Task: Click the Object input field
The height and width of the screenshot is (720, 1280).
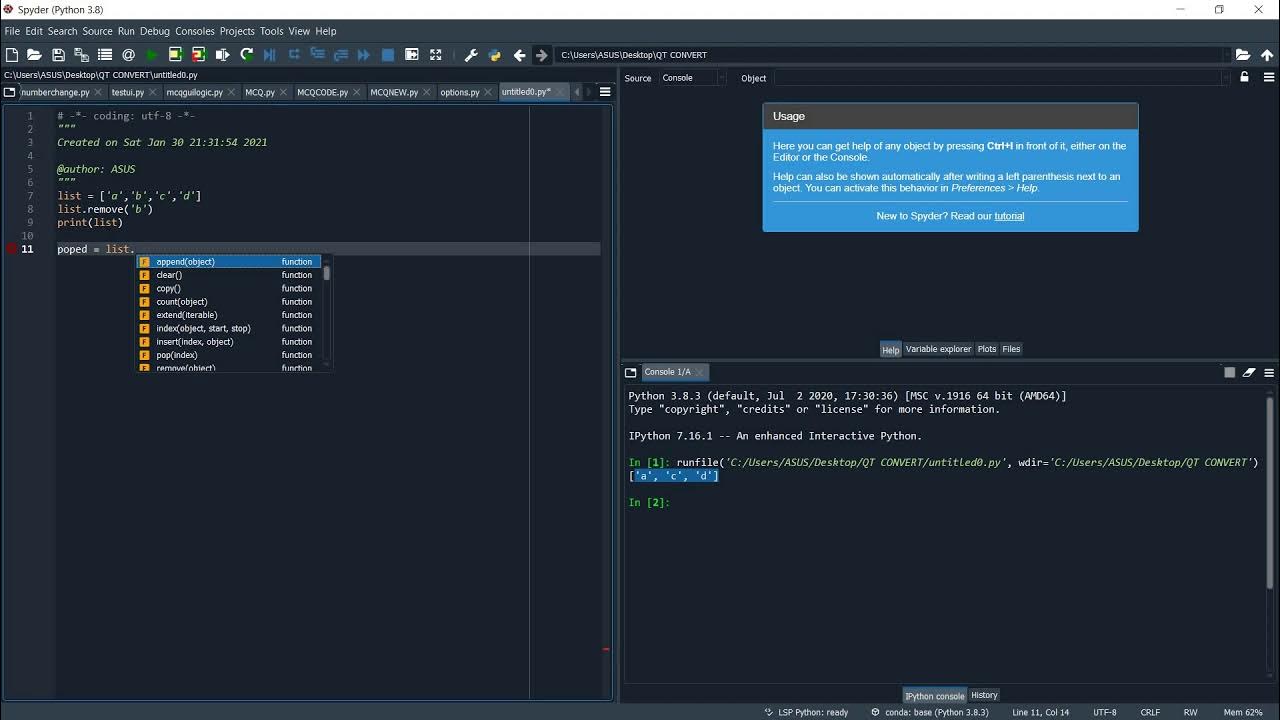Action: (x=996, y=78)
